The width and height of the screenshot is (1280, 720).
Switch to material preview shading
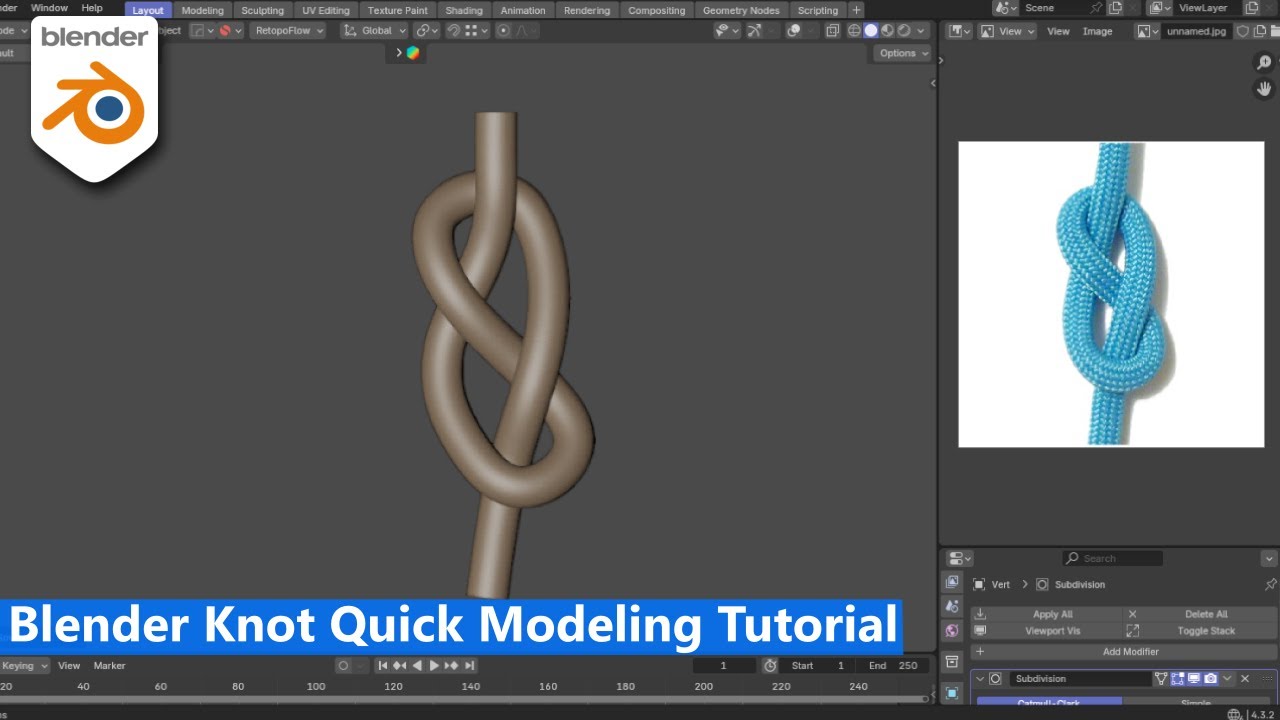point(886,31)
